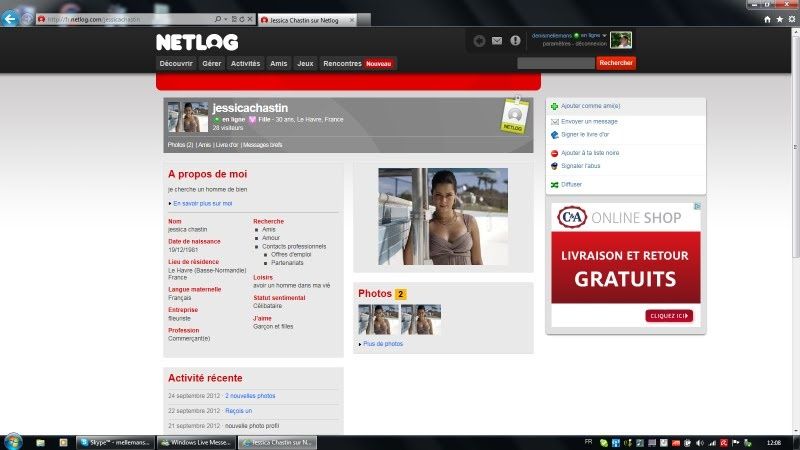Open the mail envelope icon in header
The width and height of the screenshot is (800, 450).
(x=497, y=41)
